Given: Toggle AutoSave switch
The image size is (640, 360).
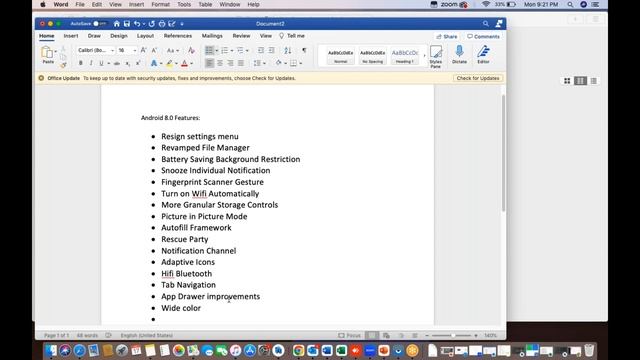Looking at the screenshot, I should click(x=99, y=24).
